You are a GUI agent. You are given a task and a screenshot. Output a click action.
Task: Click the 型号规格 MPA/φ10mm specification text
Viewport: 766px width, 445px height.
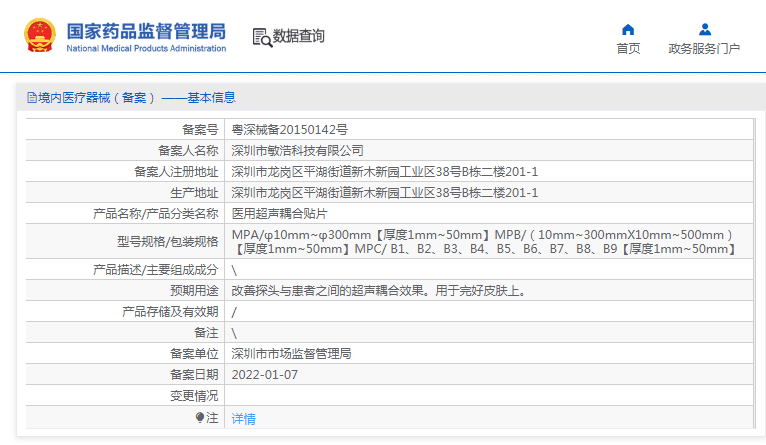coord(484,242)
